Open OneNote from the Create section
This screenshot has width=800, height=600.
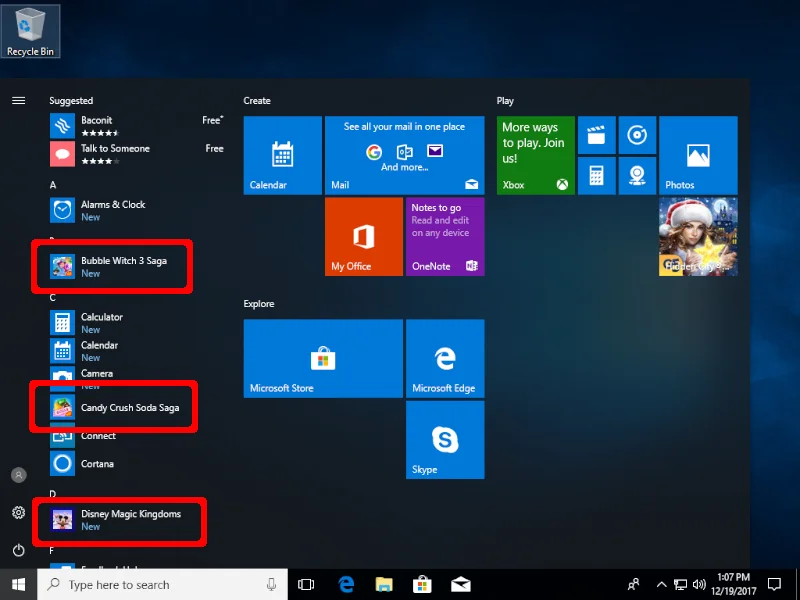click(444, 236)
